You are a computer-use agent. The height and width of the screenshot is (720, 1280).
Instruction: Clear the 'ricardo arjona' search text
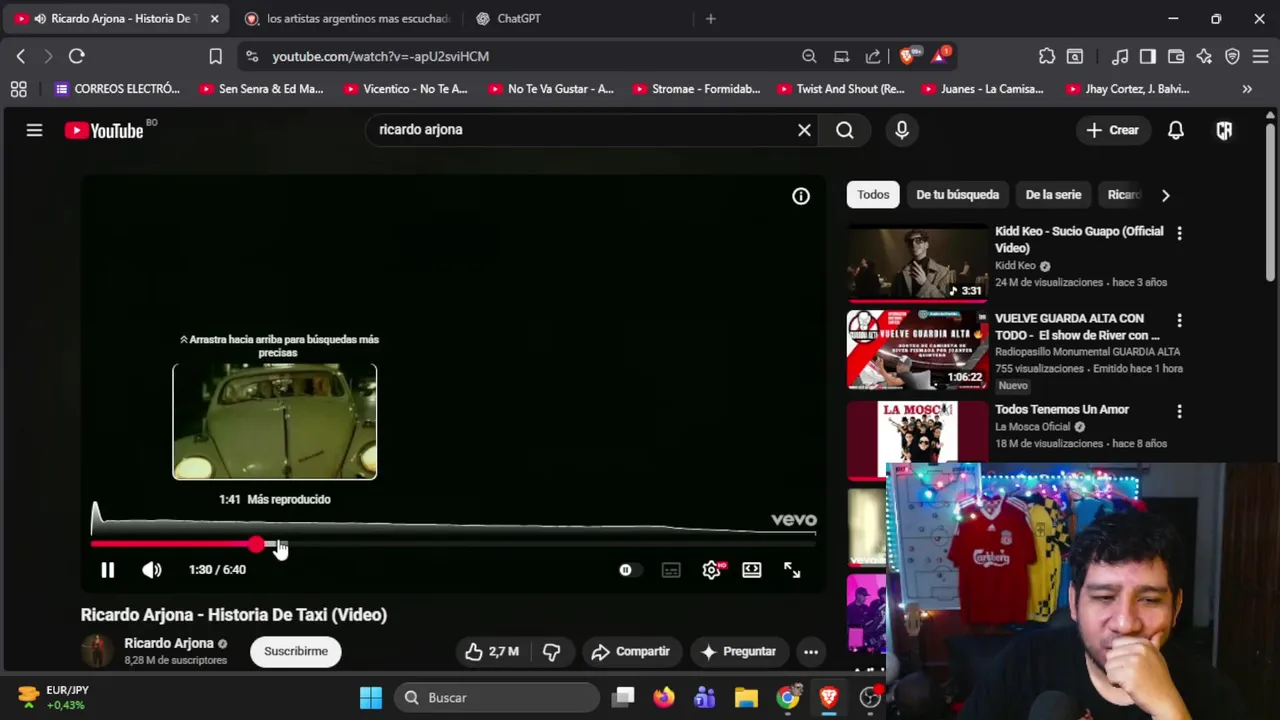[x=804, y=130]
